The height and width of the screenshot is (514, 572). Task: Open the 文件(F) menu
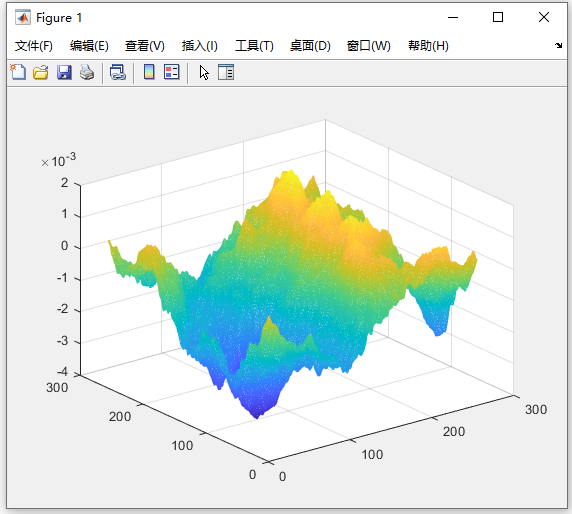[x=34, y=46]
